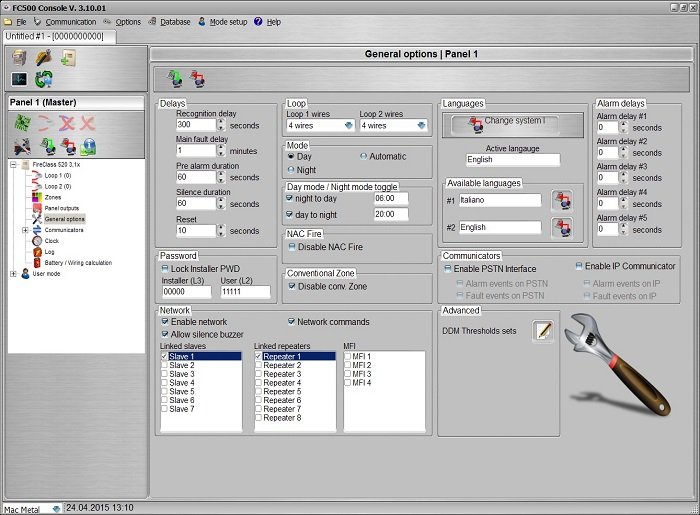Click the green download-from-panel icon in options toolbar

pos(176,77)
